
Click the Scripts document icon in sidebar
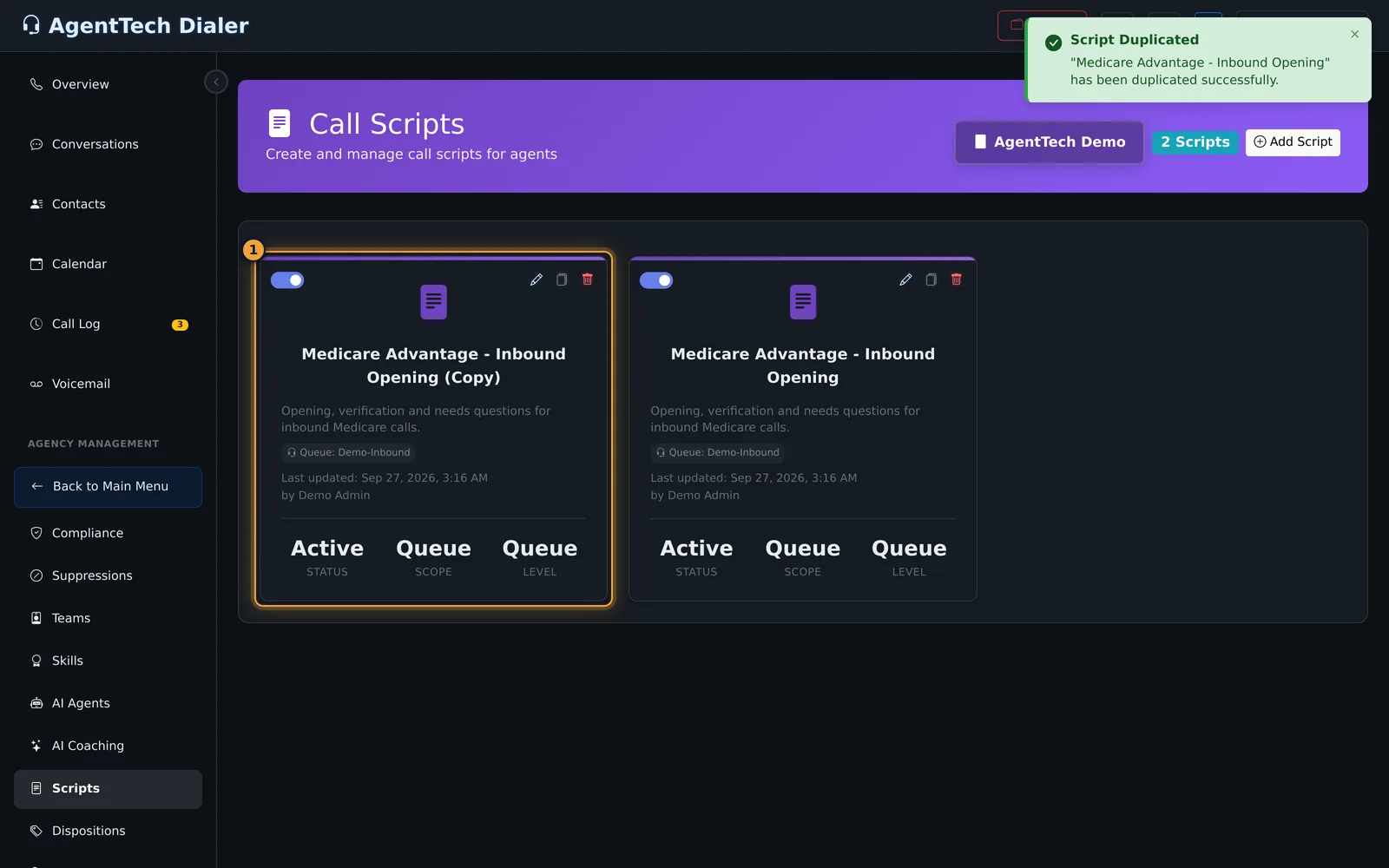pos(36,788)
